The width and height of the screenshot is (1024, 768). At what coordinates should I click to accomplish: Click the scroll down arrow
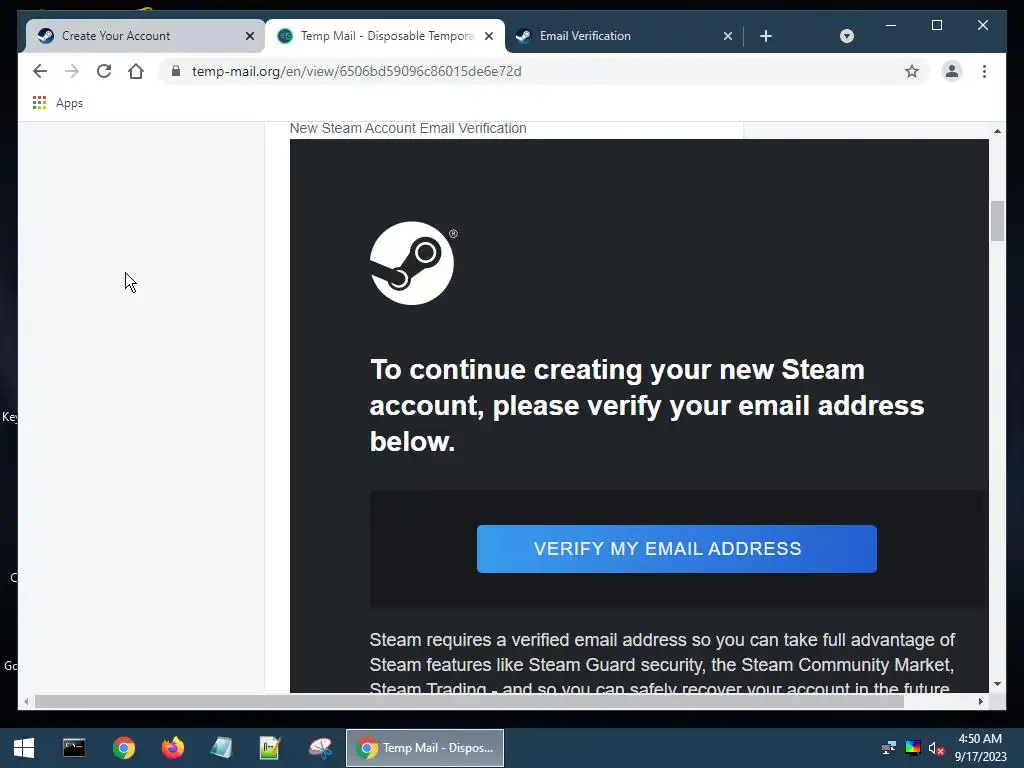[997, 684]
